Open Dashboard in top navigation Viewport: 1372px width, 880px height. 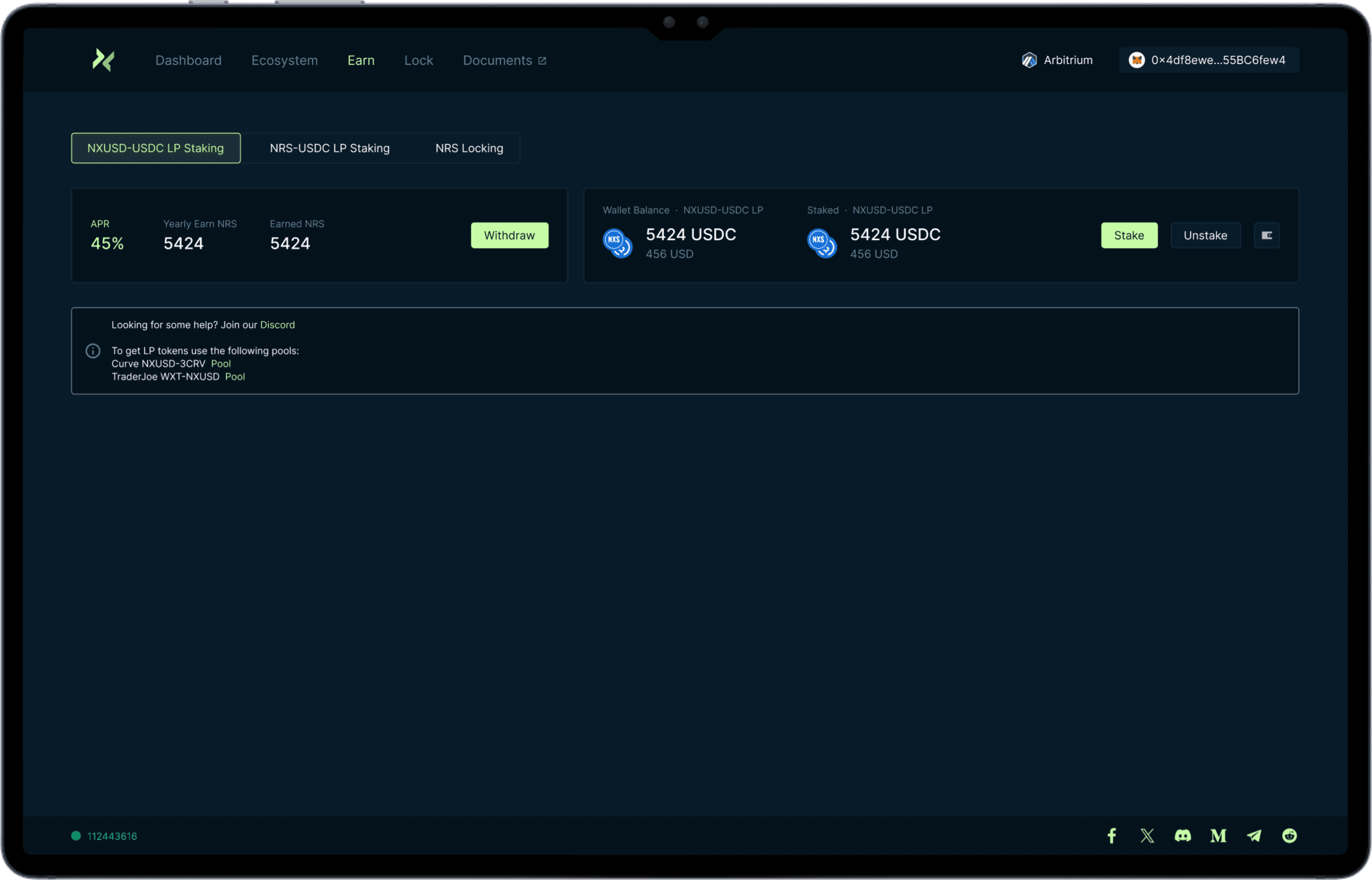click(x=188, y=60)
